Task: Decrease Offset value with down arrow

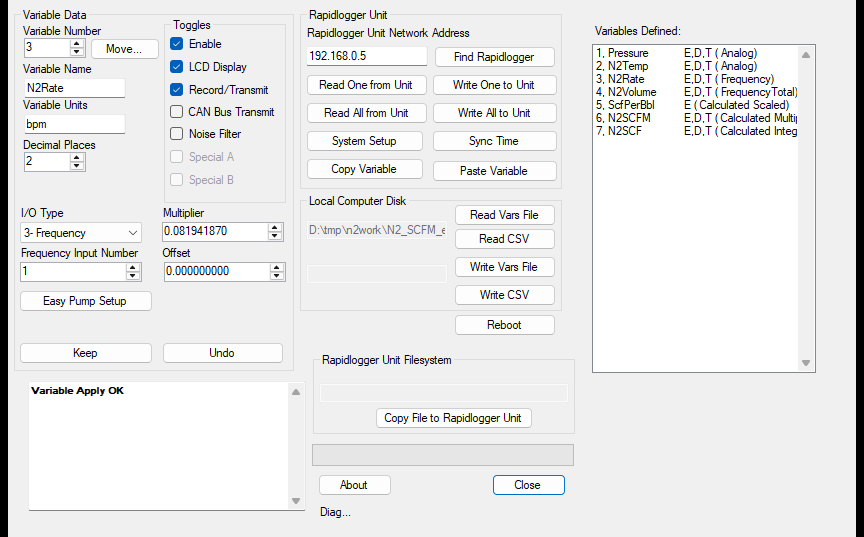Action: [x=277, y=275]
